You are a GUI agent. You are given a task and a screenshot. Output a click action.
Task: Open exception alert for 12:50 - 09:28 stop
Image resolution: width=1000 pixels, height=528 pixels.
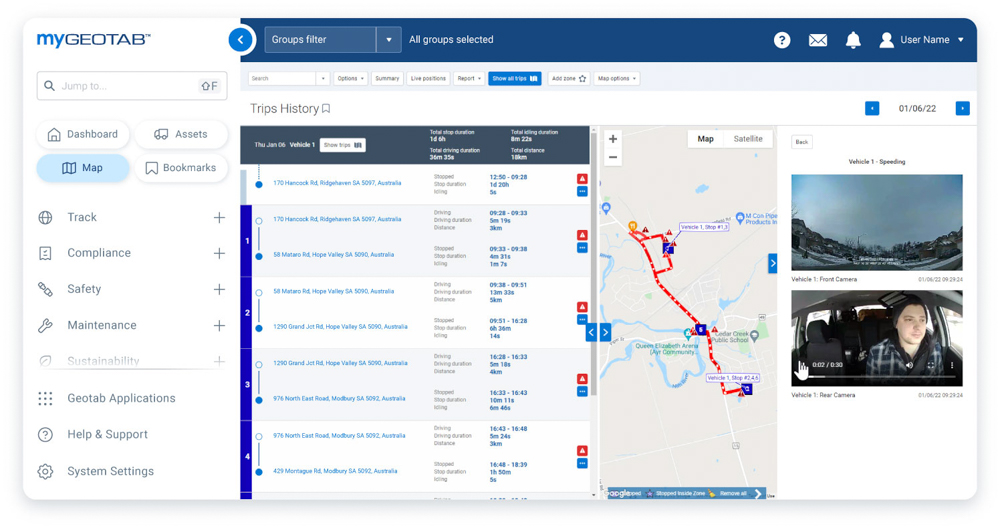point(582,179)
